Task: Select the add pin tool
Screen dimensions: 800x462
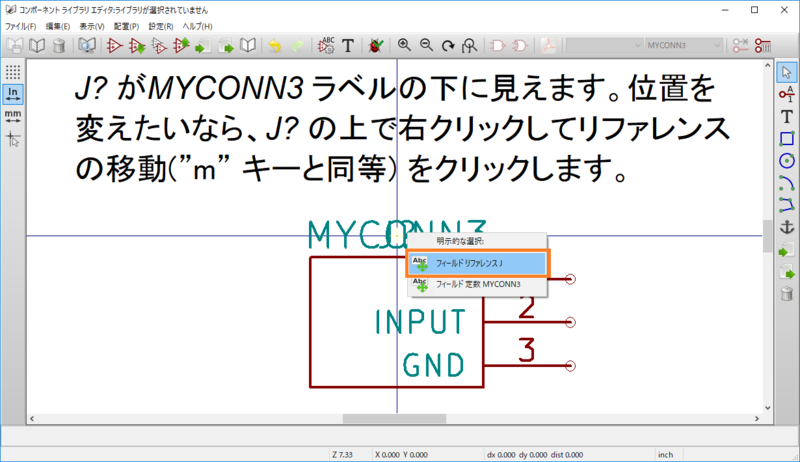Action: 786,94
